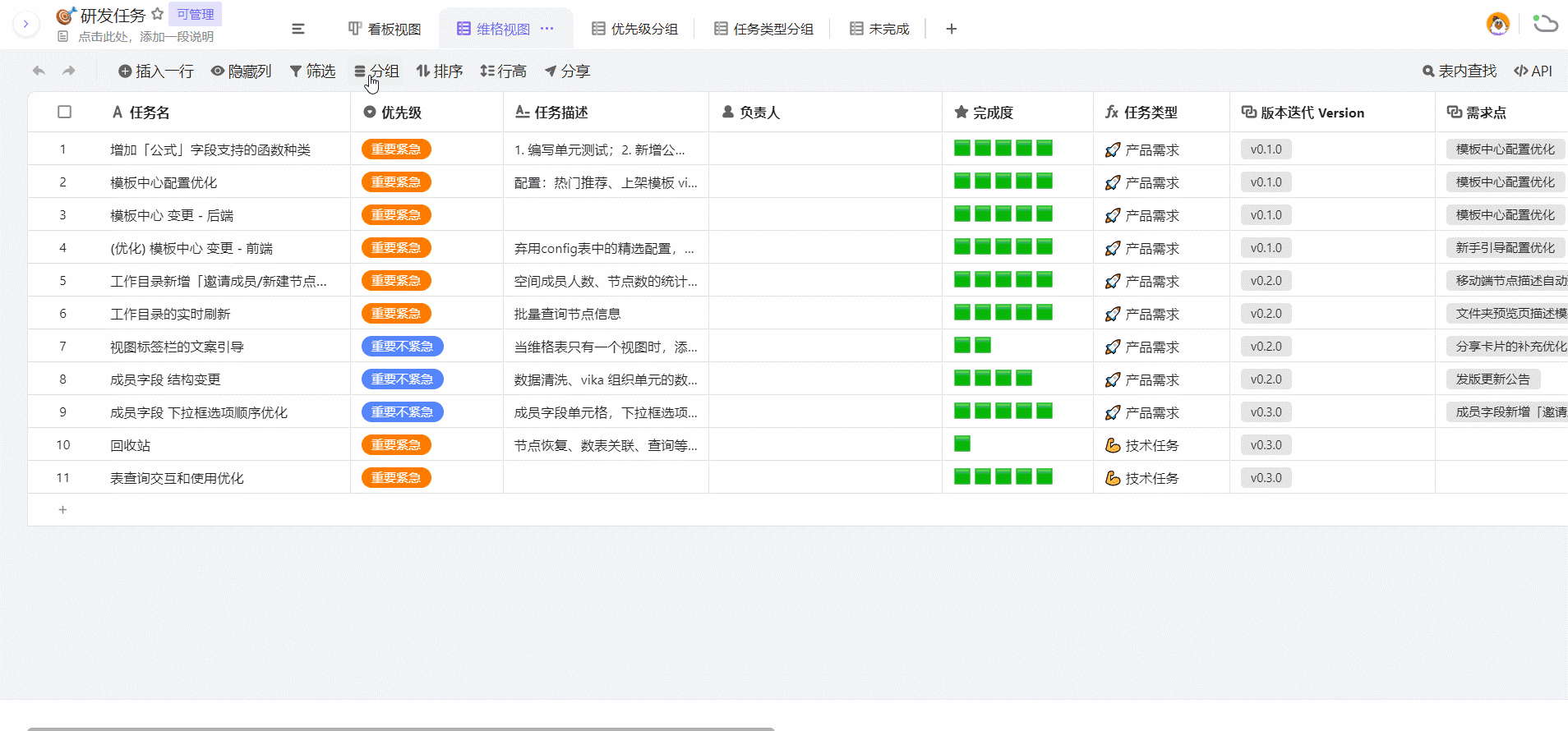Select empty 负责人 cell in row 2
Viewport: 1568px width, 731px height.
825,182
